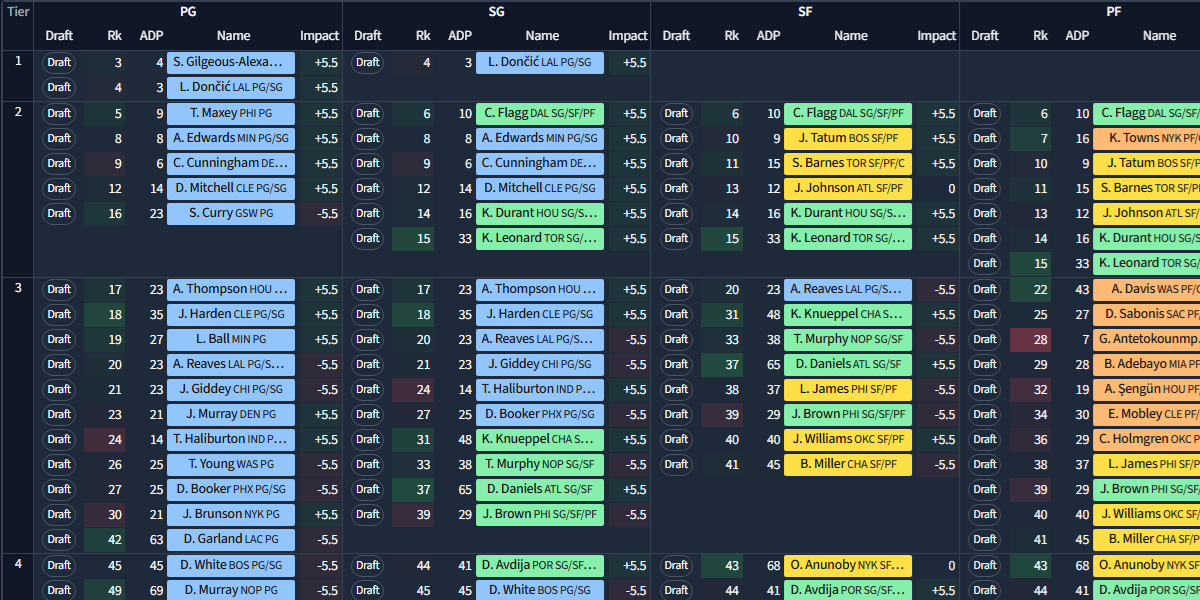The height and width of the screenshot is (600, 1200).
Task: Draft J. Tatum in the SF column
Action: 676,139
